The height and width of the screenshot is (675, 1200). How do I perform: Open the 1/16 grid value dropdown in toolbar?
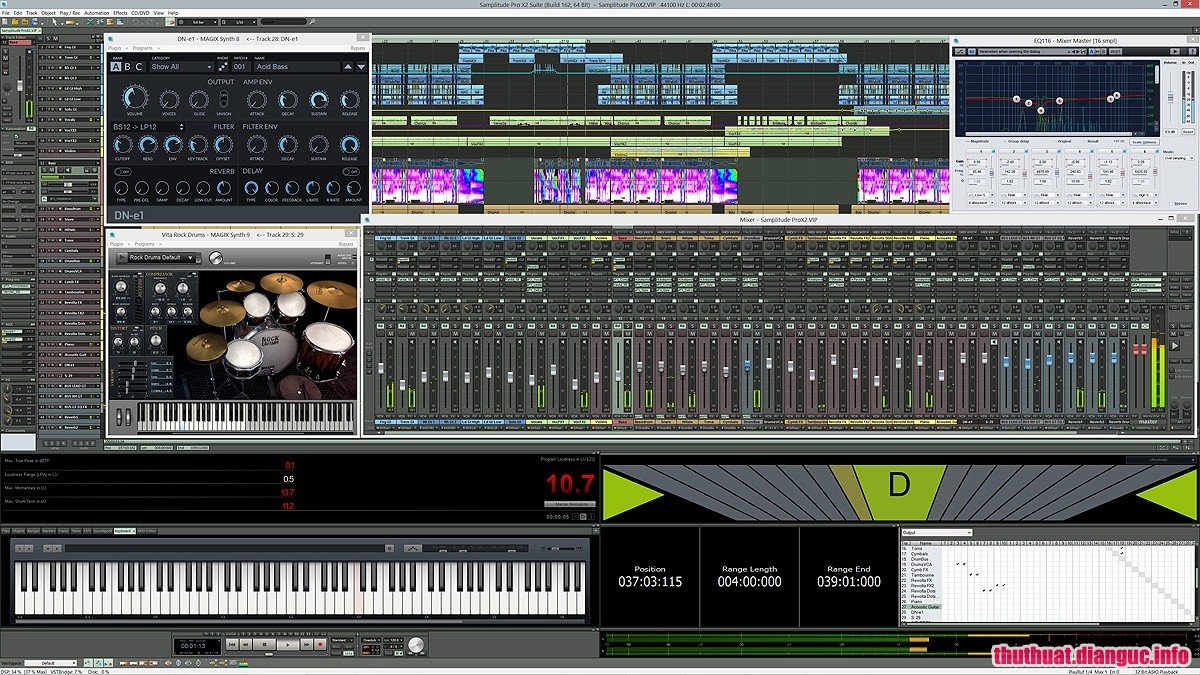(x=239, y=22)
